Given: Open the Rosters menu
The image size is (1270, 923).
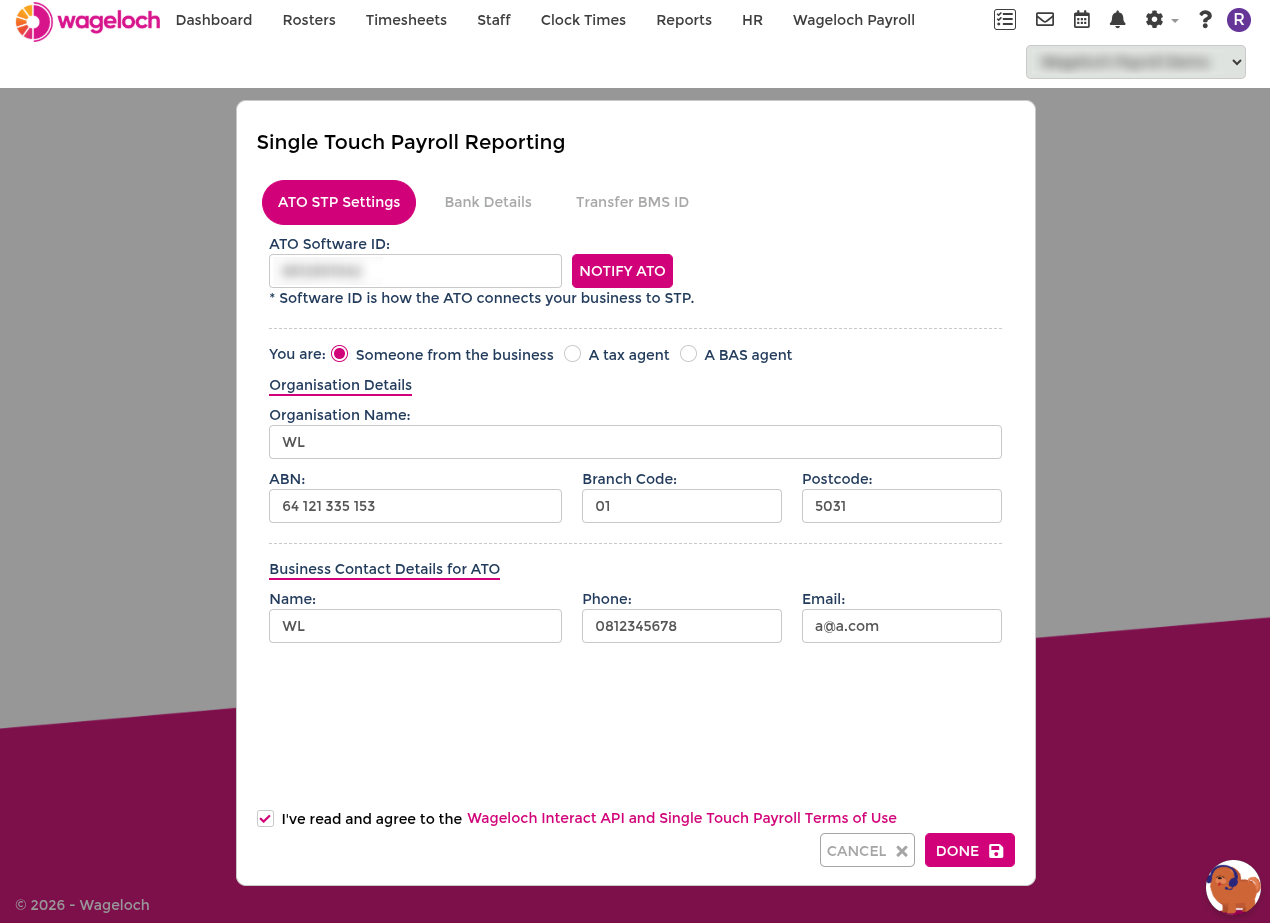Looking at the screenshot, I should pos(309,20).
